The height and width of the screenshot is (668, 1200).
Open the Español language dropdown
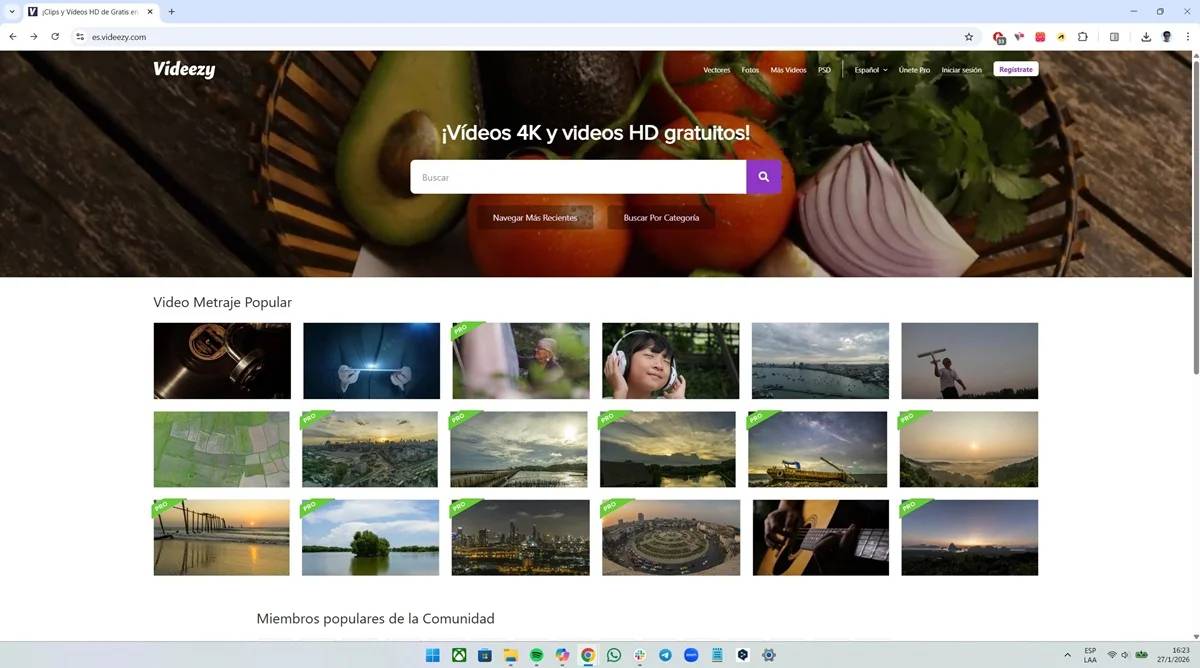pyautogui.click(x=868, y=70)
